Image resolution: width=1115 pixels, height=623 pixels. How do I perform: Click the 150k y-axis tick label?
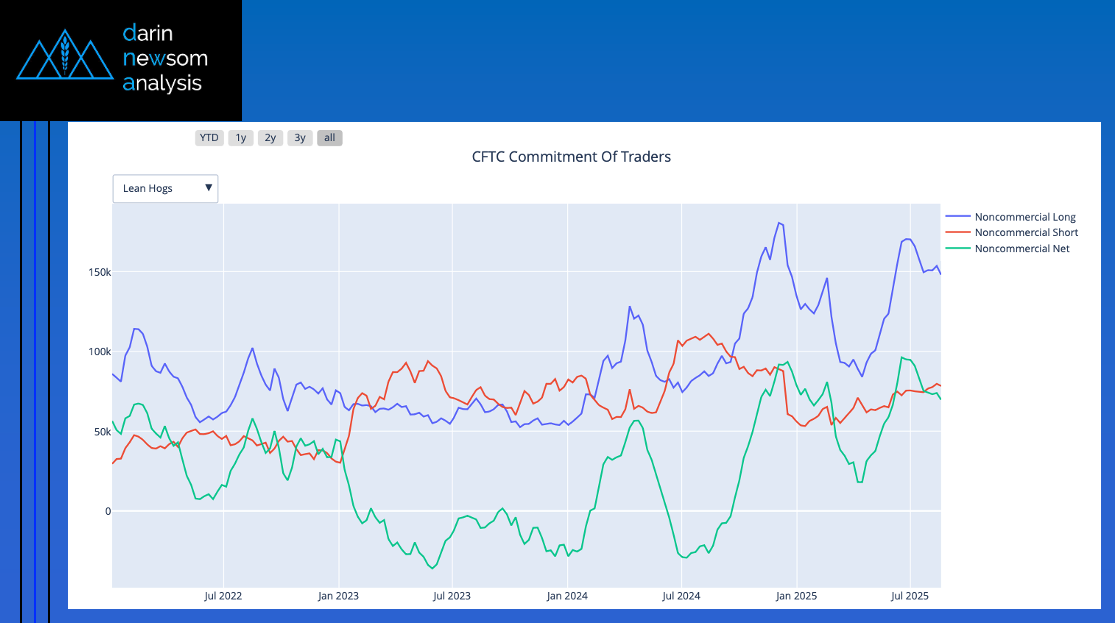[x=96, y=272]
